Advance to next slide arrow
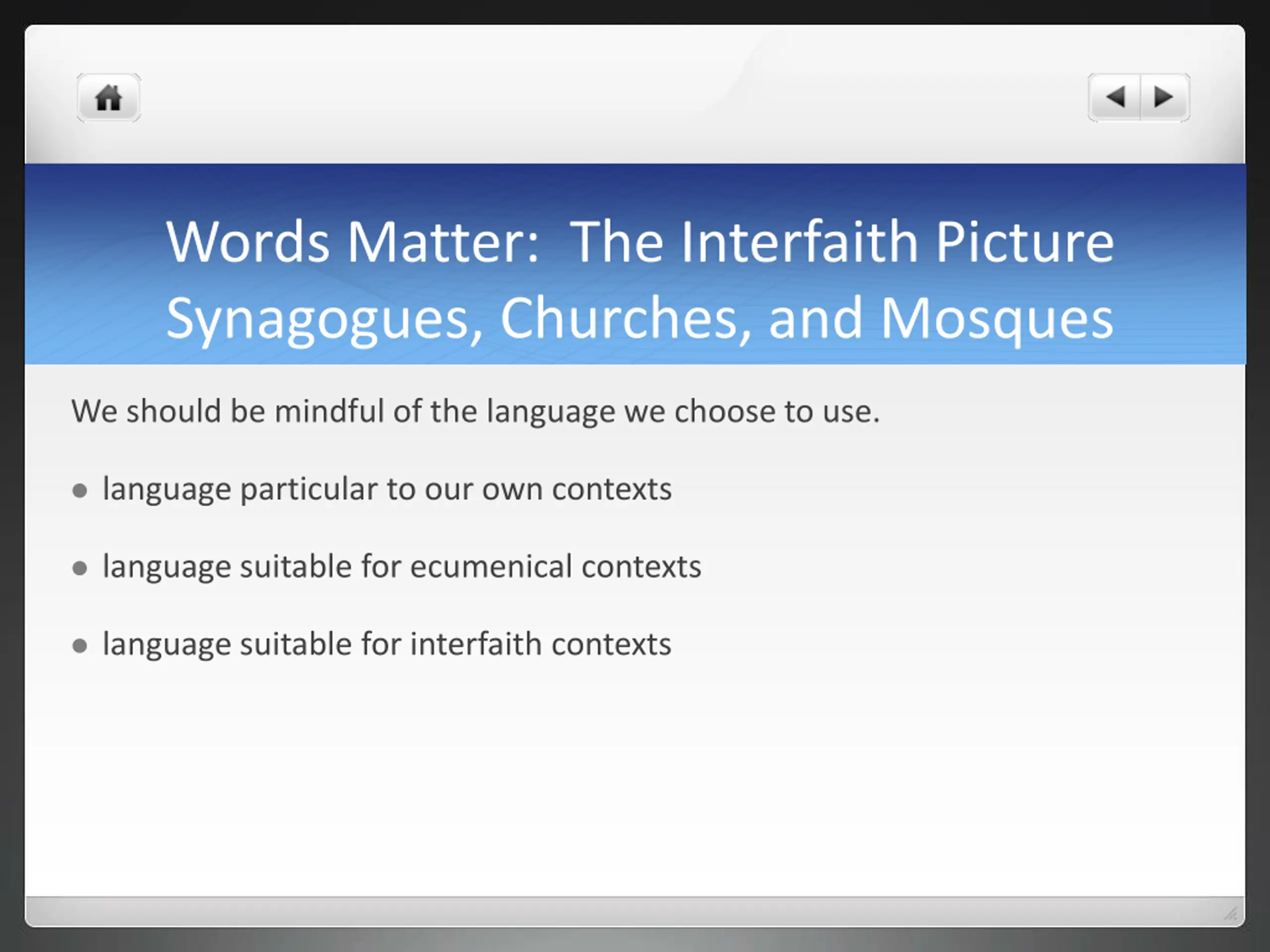Screen dimensions: 1270x952 point(1165,97)
